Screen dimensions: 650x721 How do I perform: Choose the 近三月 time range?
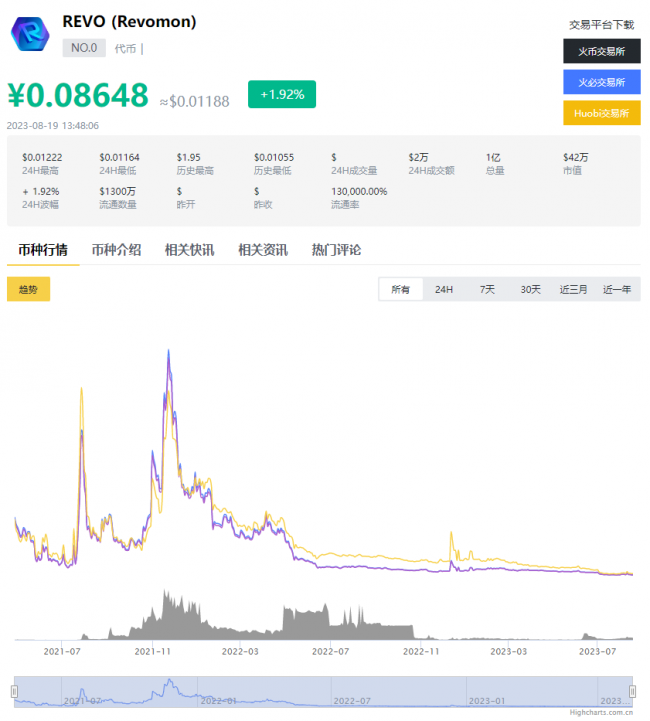(x=573, y=289)
